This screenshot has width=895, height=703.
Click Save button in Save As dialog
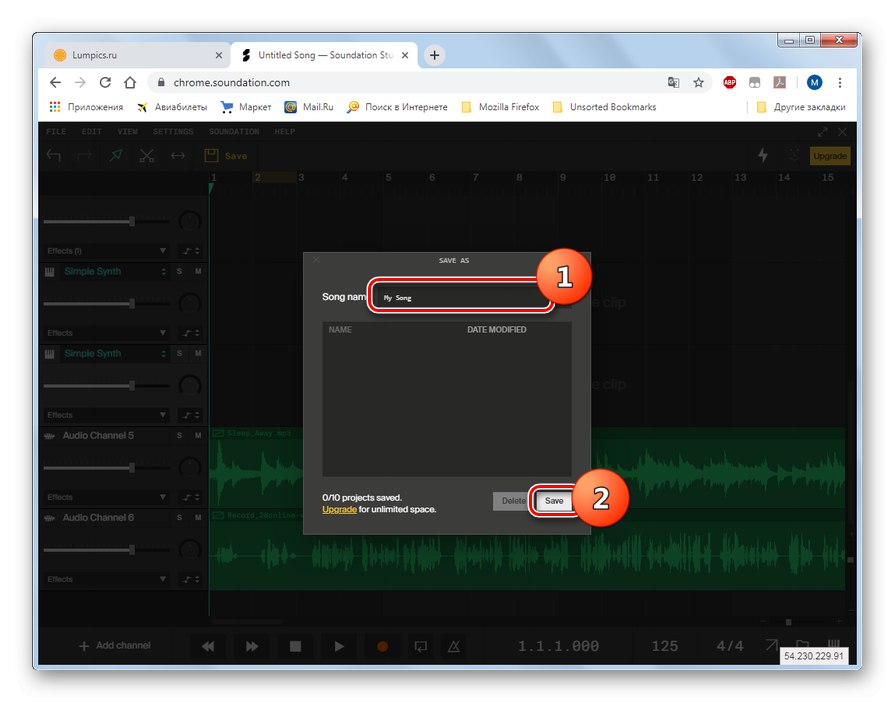pos(554,501)
